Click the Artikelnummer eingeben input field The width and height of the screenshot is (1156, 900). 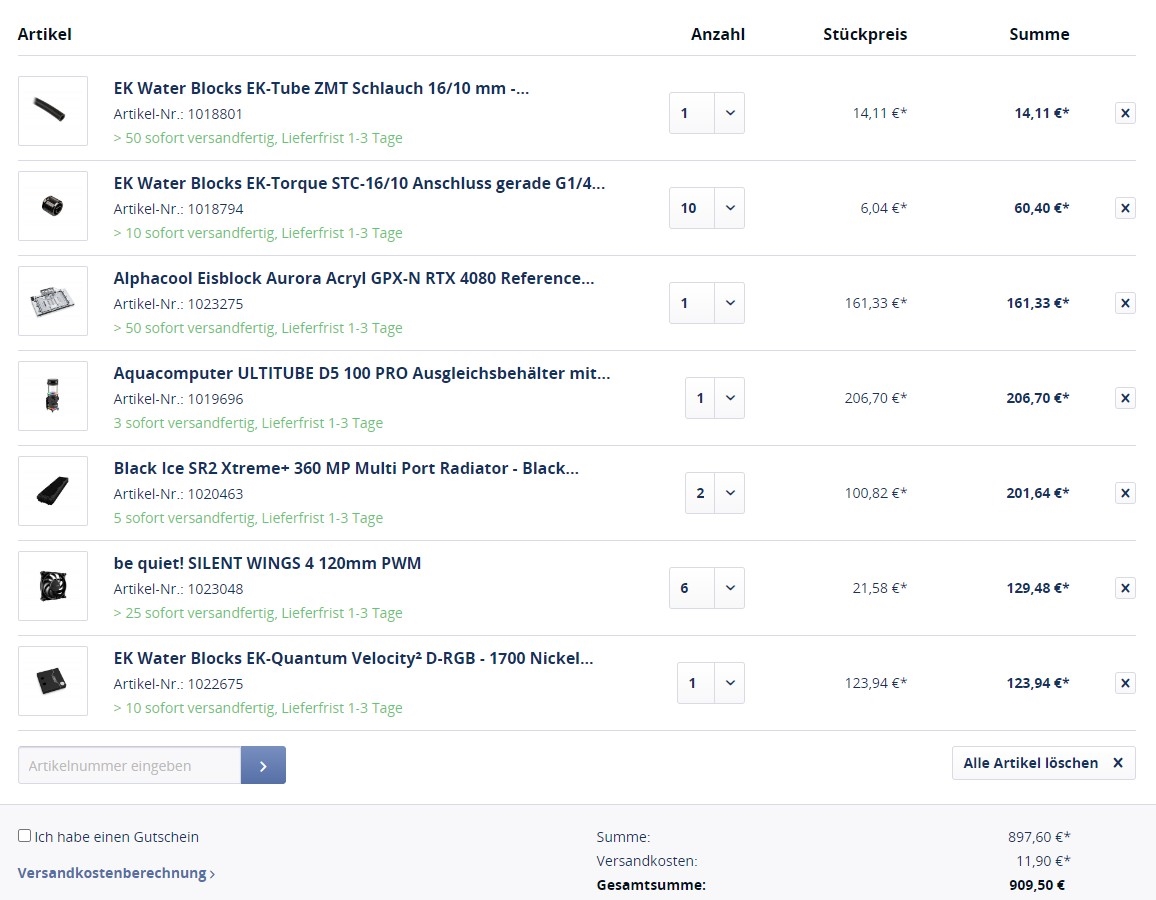pyautogui.click(x=130, y=766)
